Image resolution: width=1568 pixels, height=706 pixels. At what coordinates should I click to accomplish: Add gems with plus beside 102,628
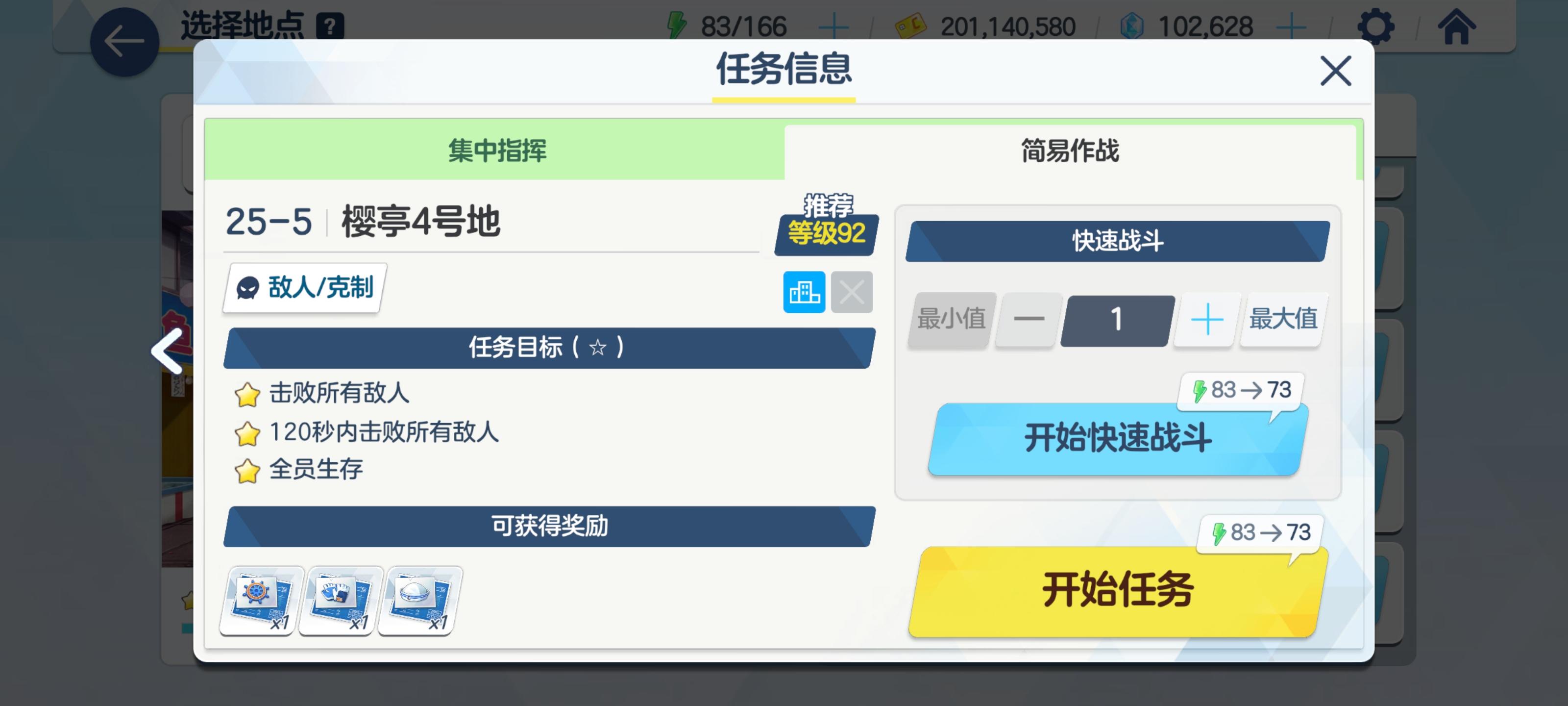pos(1291,27)
